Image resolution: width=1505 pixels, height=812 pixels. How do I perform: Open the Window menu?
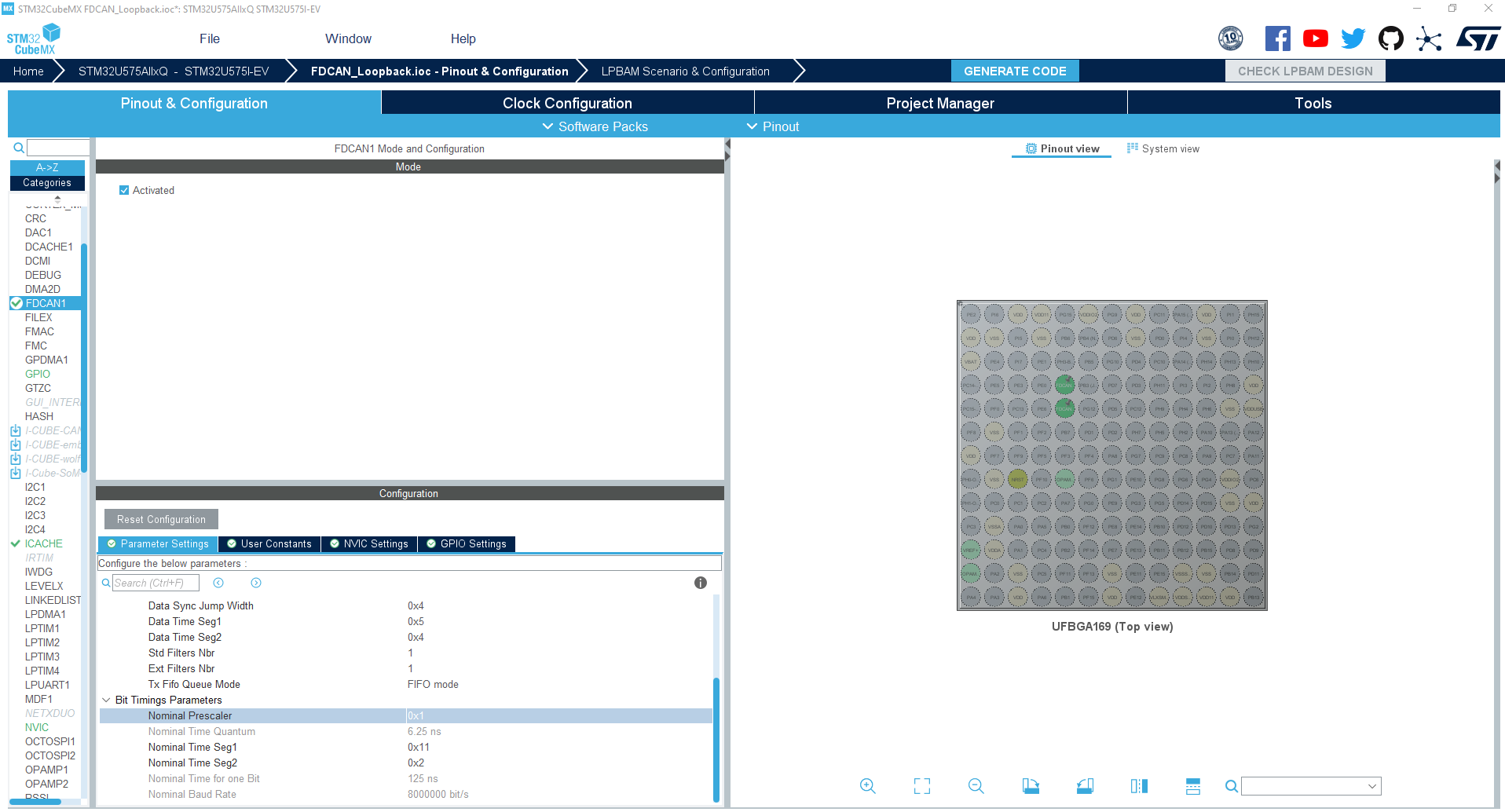click(x=348, y=38)
